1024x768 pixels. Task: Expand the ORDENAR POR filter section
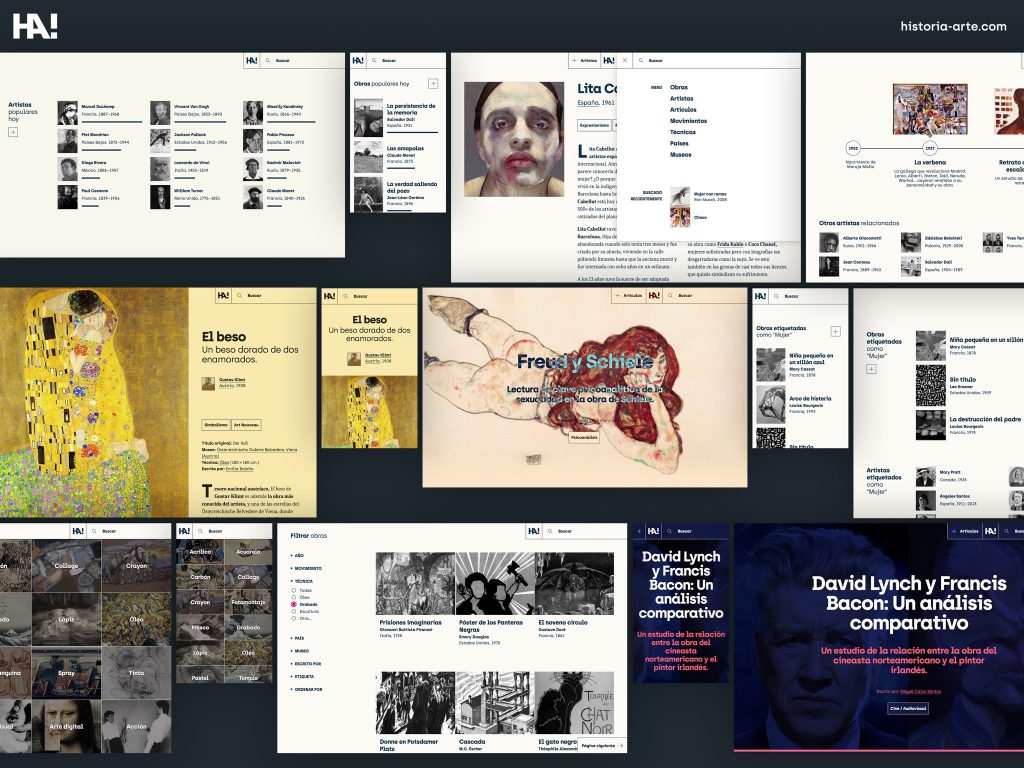[x=306, y=689]
